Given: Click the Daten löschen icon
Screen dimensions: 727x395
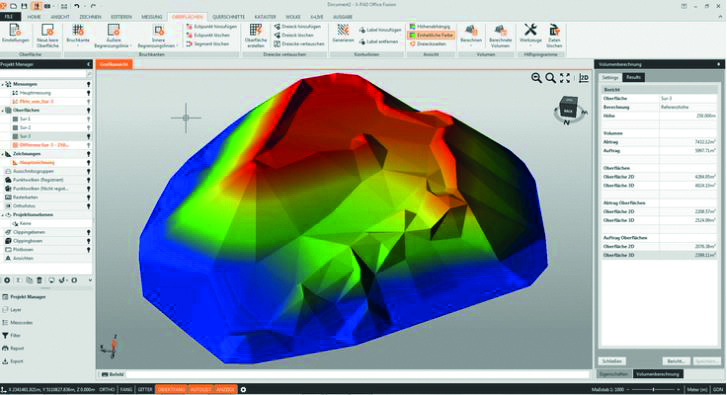Looking at the screenshot, I should click(x=554, y=34).
